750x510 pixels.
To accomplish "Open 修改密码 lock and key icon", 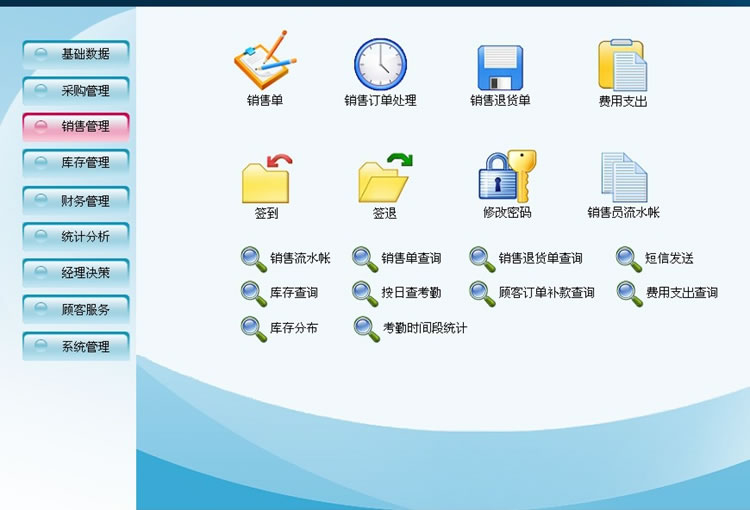I will pos(507,176).
